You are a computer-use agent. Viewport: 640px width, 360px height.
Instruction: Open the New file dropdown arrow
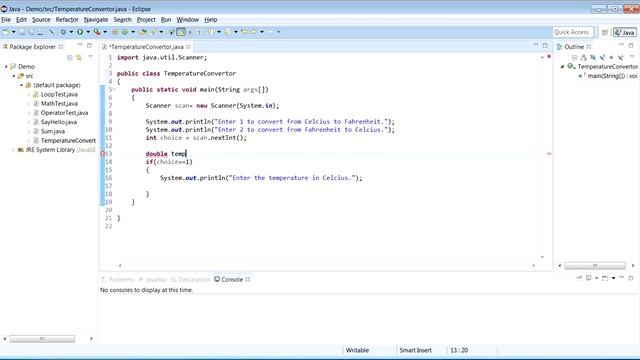[x=13, y=32]
